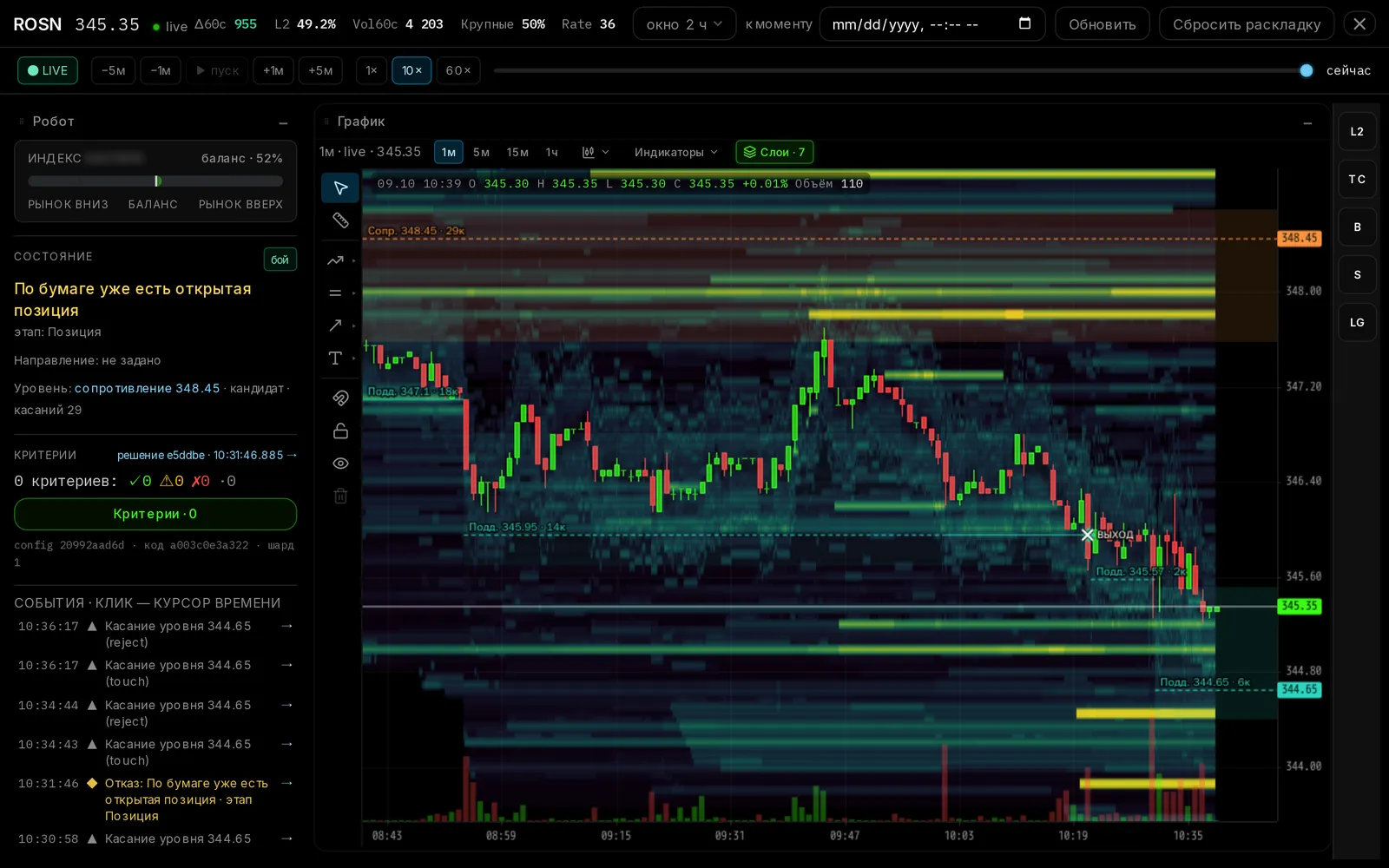Close the layout with the X button
This screenshot has width=1389, height=868.
tap(1359, 23)
